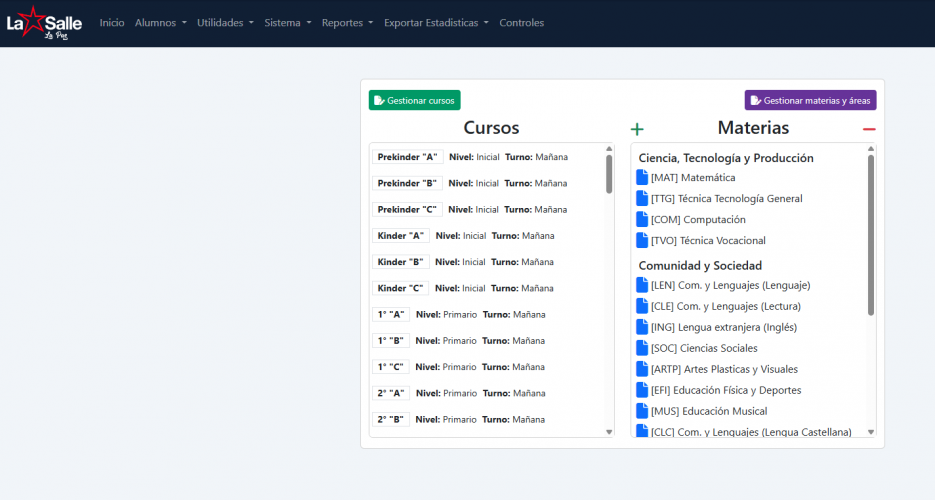935x500 pixels.
Task: Select the 1° "B" course
Action: click(x=391, y=340)
